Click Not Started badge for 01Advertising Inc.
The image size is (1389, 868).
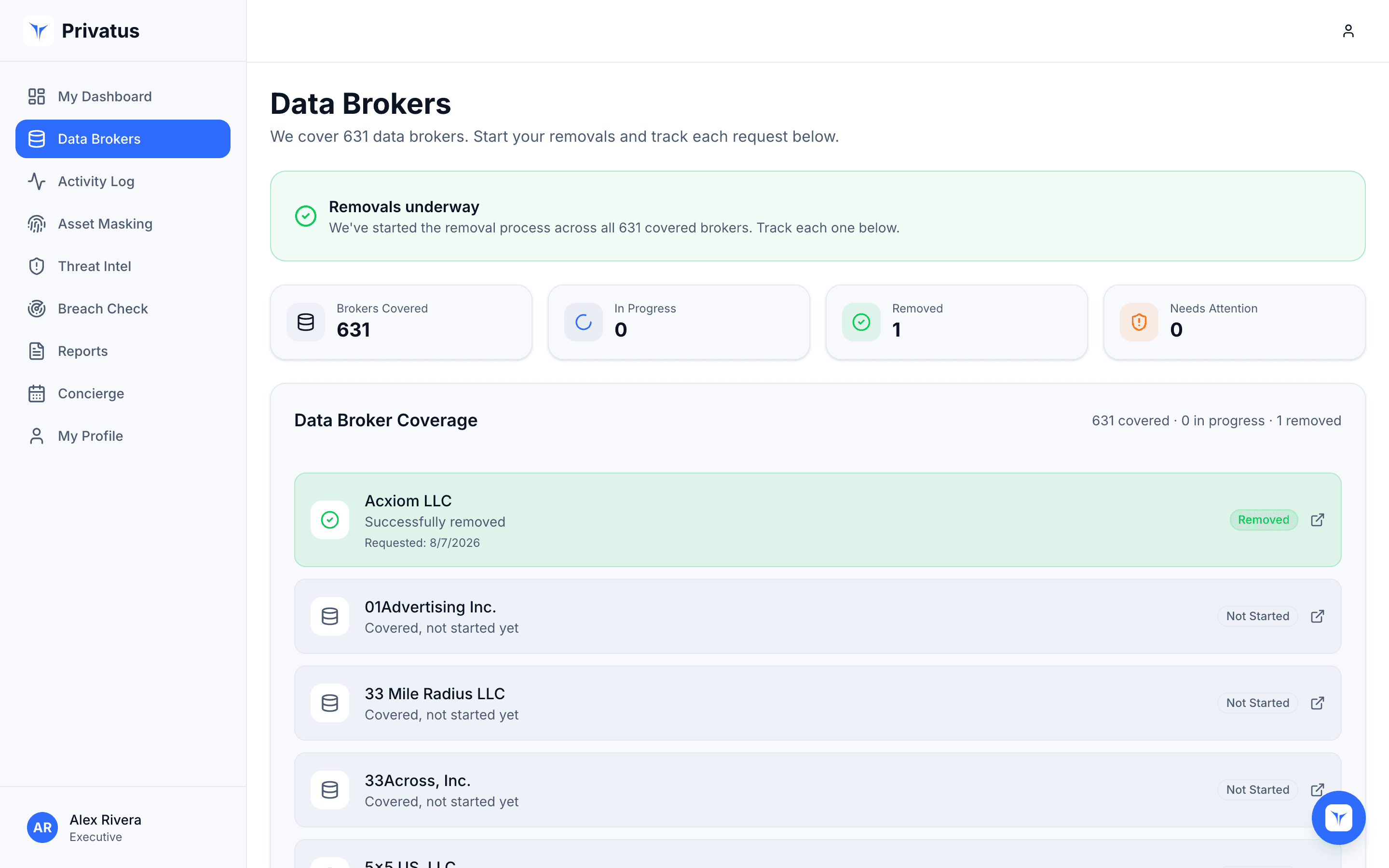click(x=1257, y=617)
